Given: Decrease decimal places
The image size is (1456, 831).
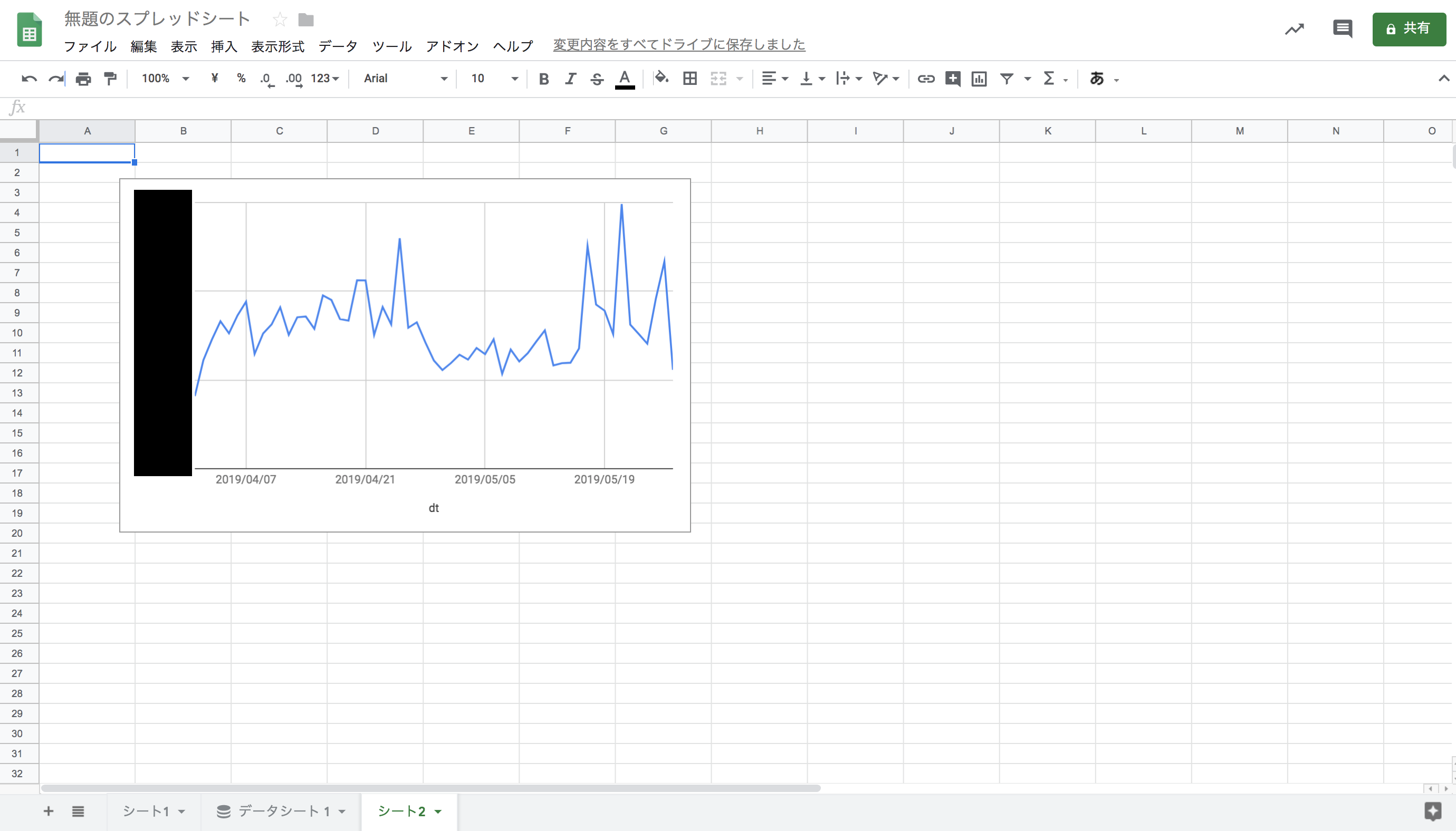Looking at the screenshot, I should pos(266,79).
